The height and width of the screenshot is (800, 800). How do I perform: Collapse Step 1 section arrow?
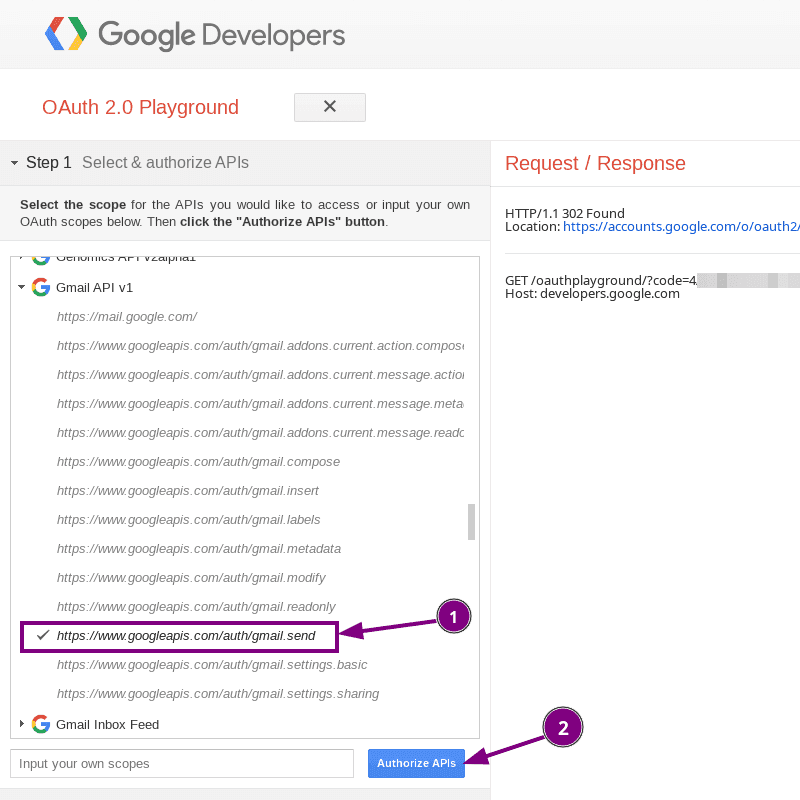click(14, 163)
